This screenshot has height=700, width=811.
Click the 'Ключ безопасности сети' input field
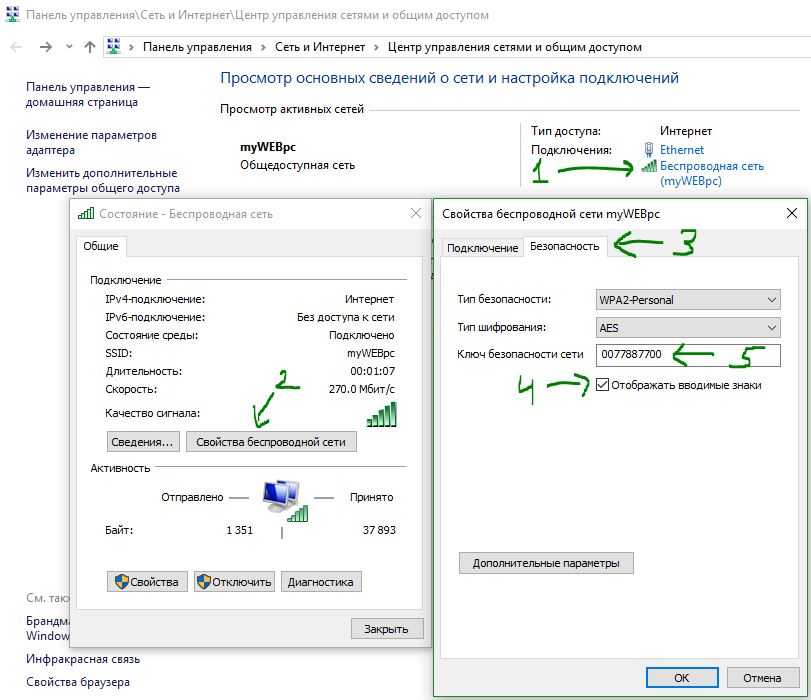688,355
